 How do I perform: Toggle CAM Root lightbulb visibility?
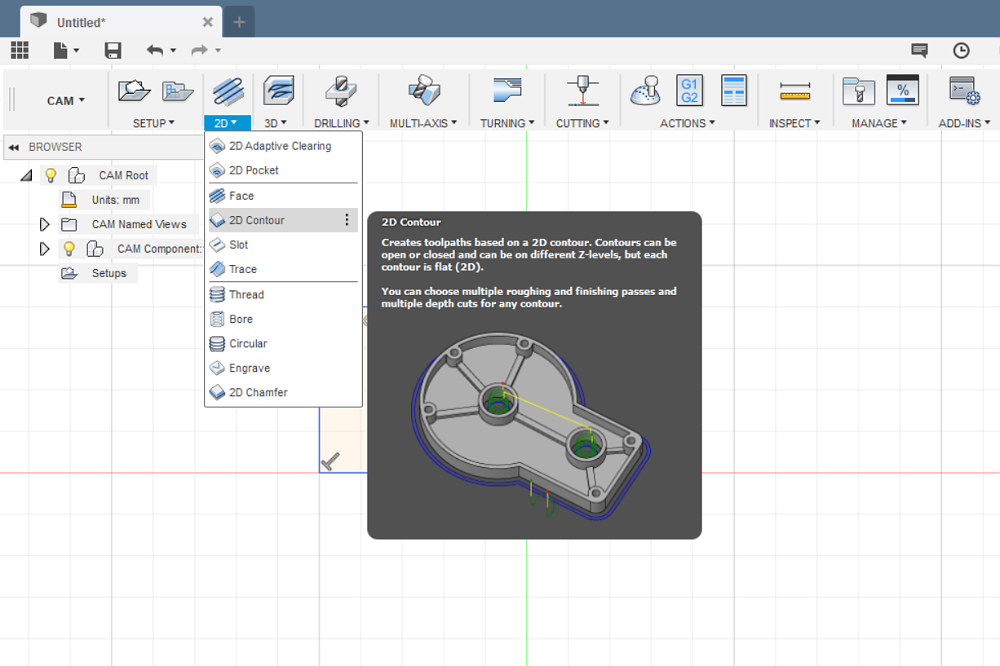coord(51,175)
